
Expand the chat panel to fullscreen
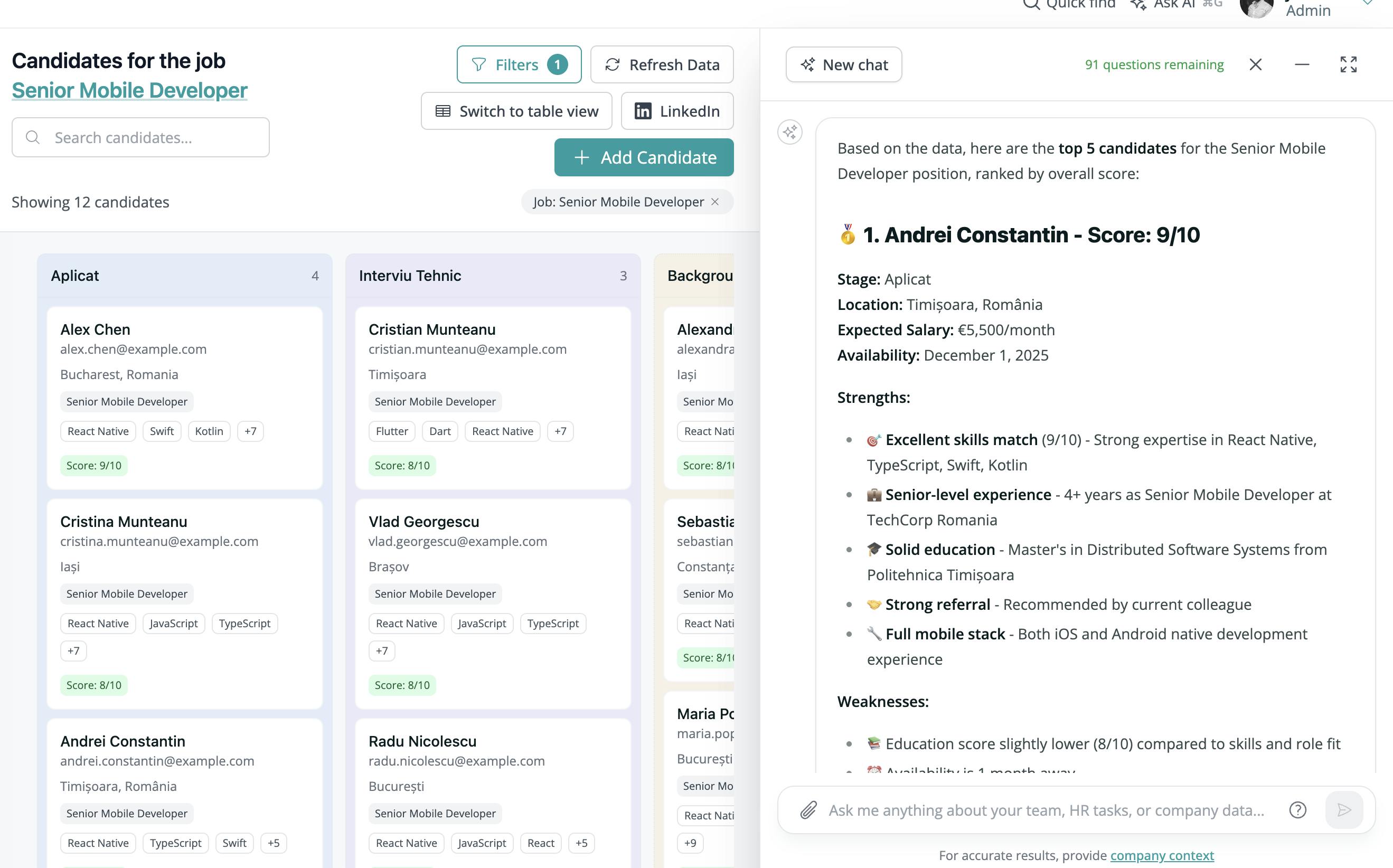[1348, 64]
